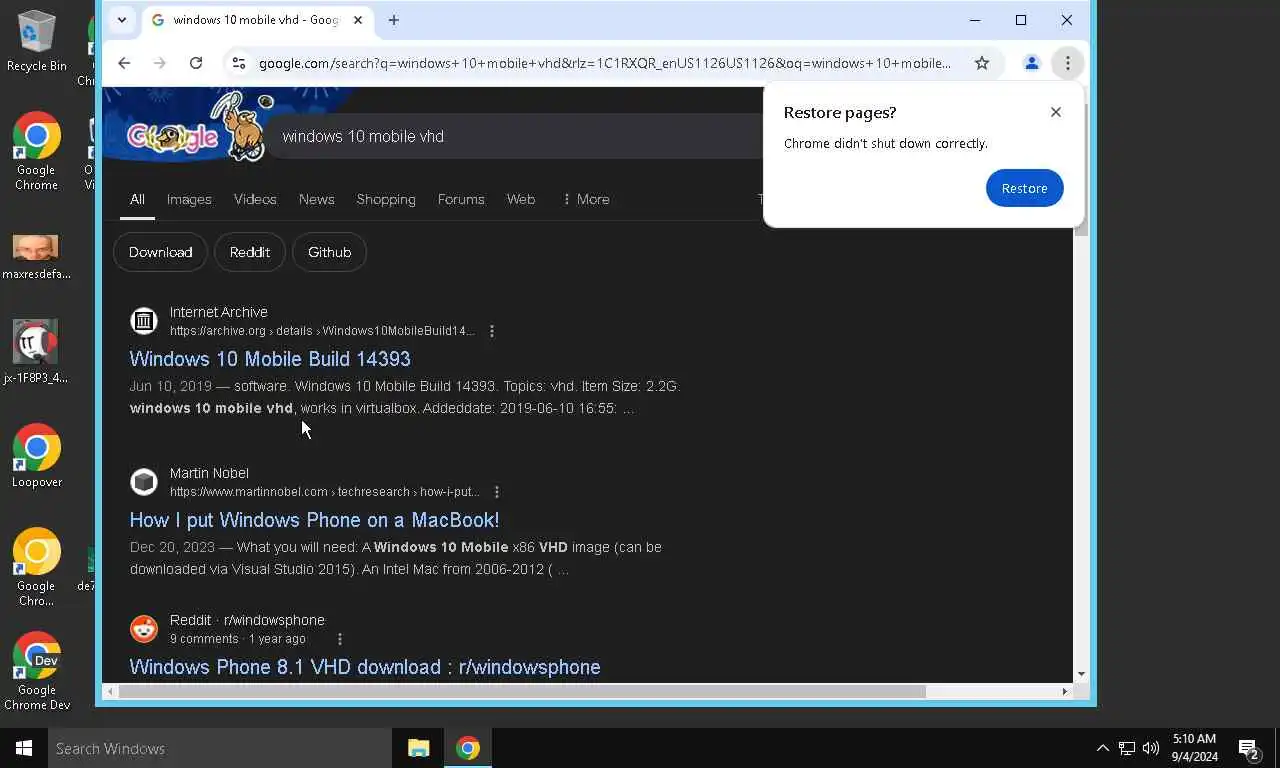Click the Reddit site icon
The image size is (1280, 768).
pyautogui.click(x=144, y=628)
